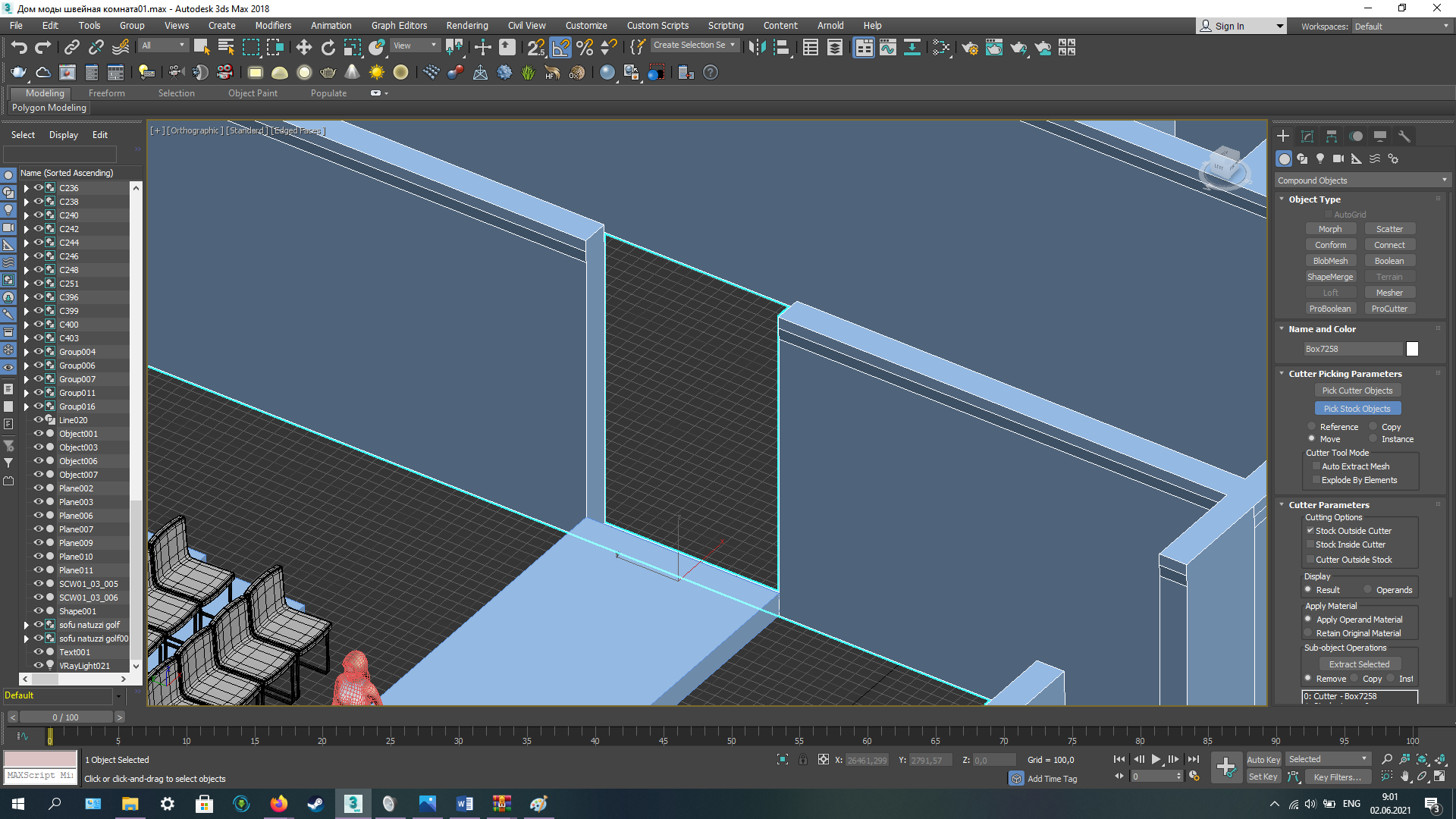Click the Undo arrow icon

point(19,48)
